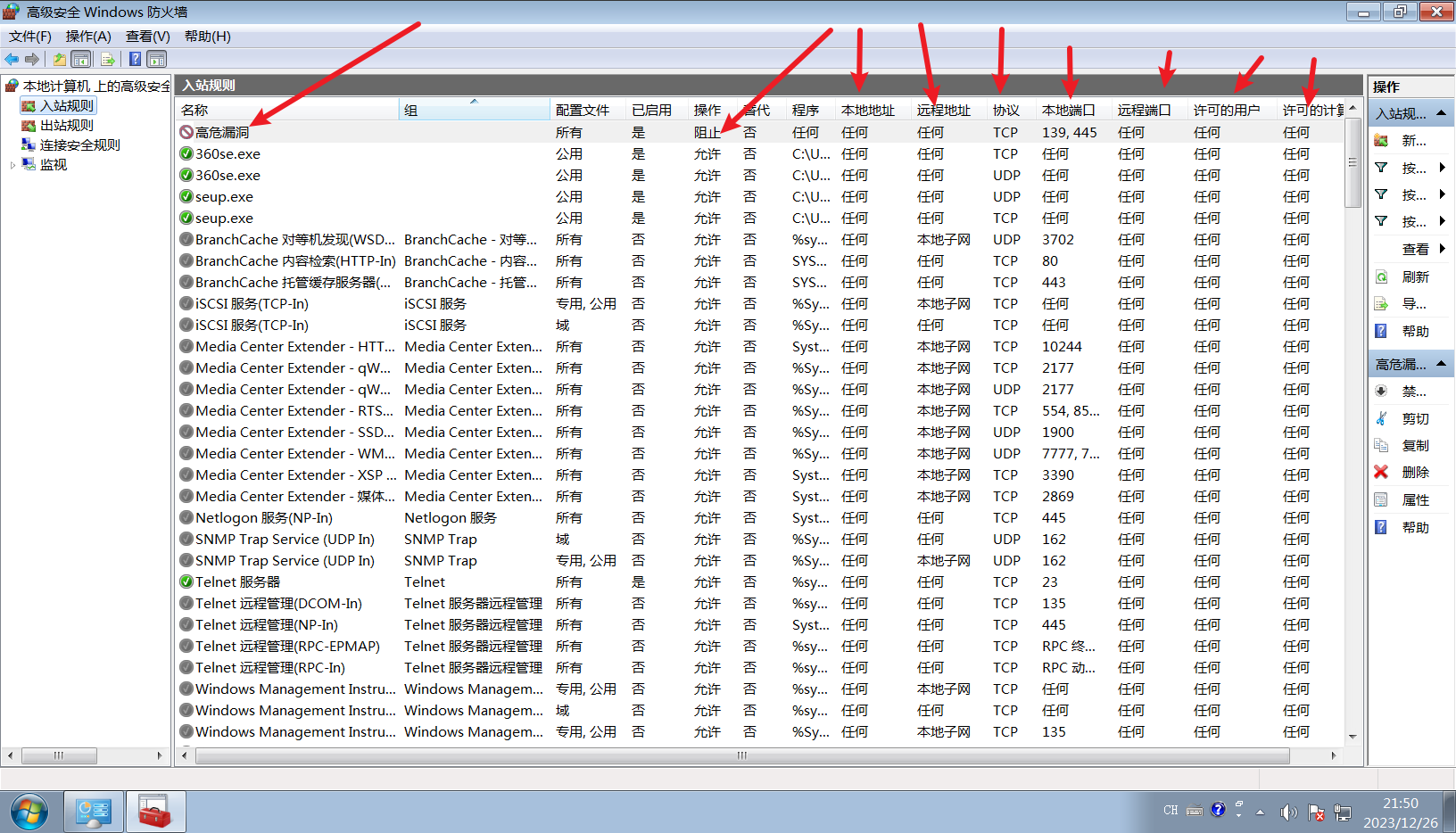
Task: Open the Action Center flag tray icon
Action: [1316, 812]
